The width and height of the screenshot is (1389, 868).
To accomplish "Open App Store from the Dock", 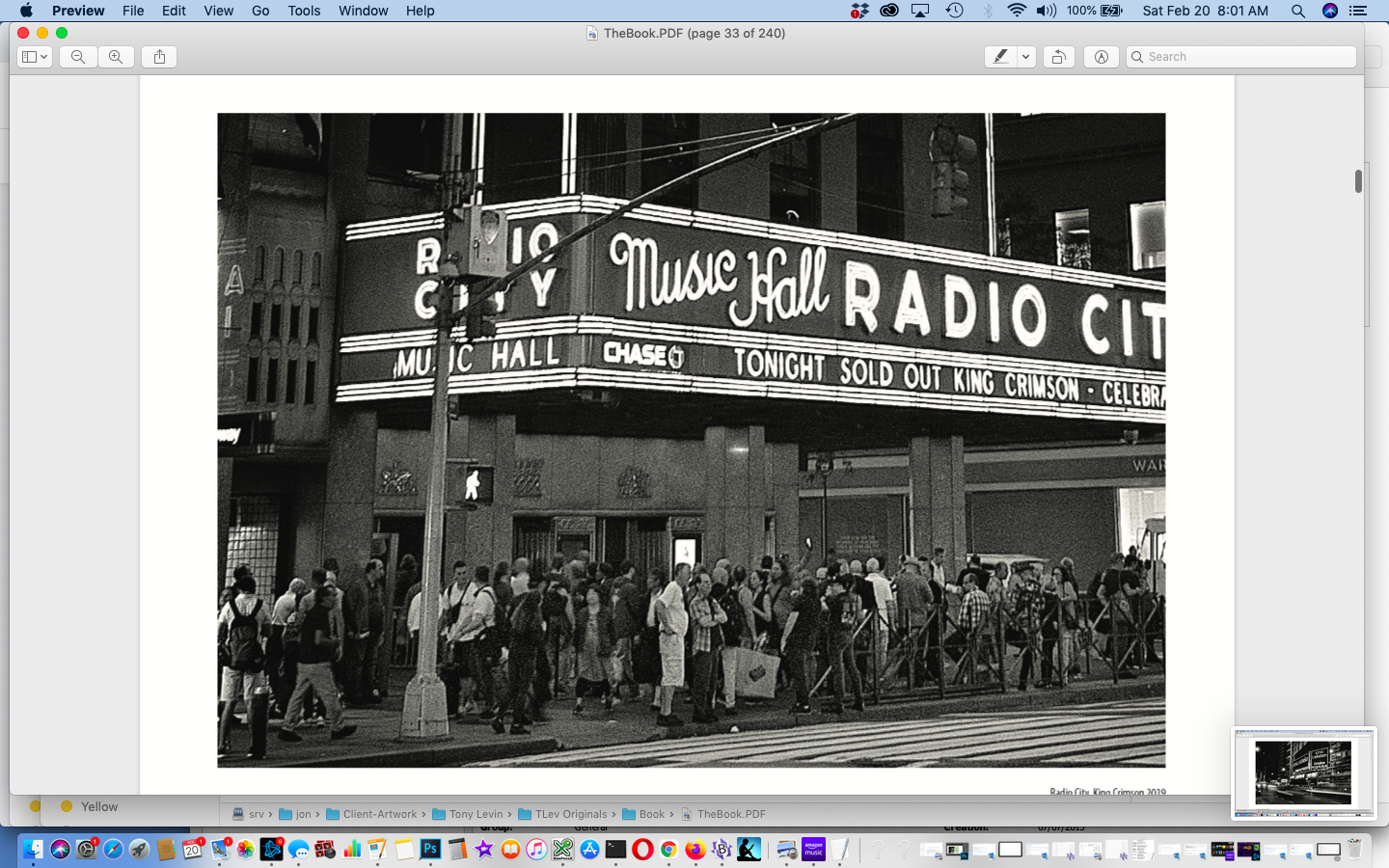I will (x=589, y=849).
